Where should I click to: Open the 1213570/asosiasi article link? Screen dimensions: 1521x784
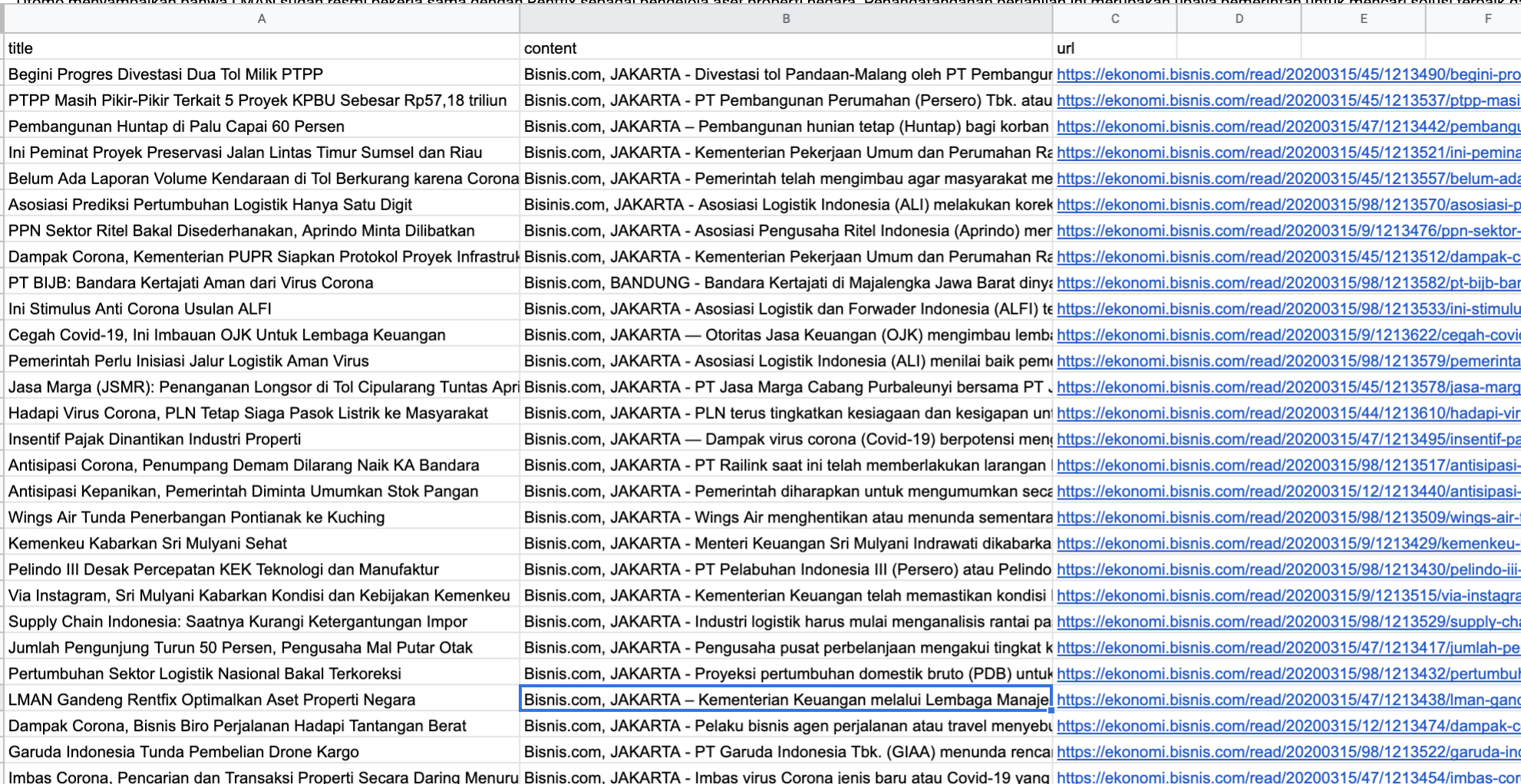tap(1288, 205)
